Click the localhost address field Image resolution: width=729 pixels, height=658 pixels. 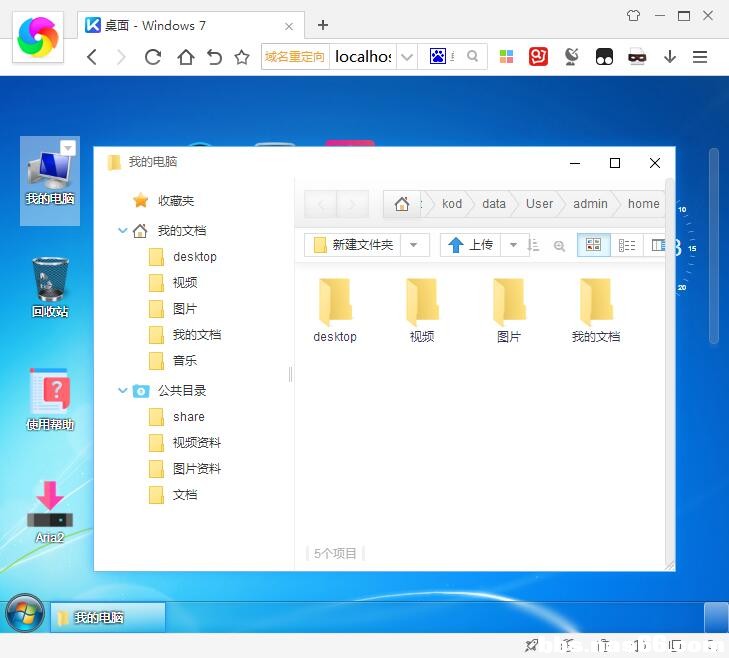point(363,57)
